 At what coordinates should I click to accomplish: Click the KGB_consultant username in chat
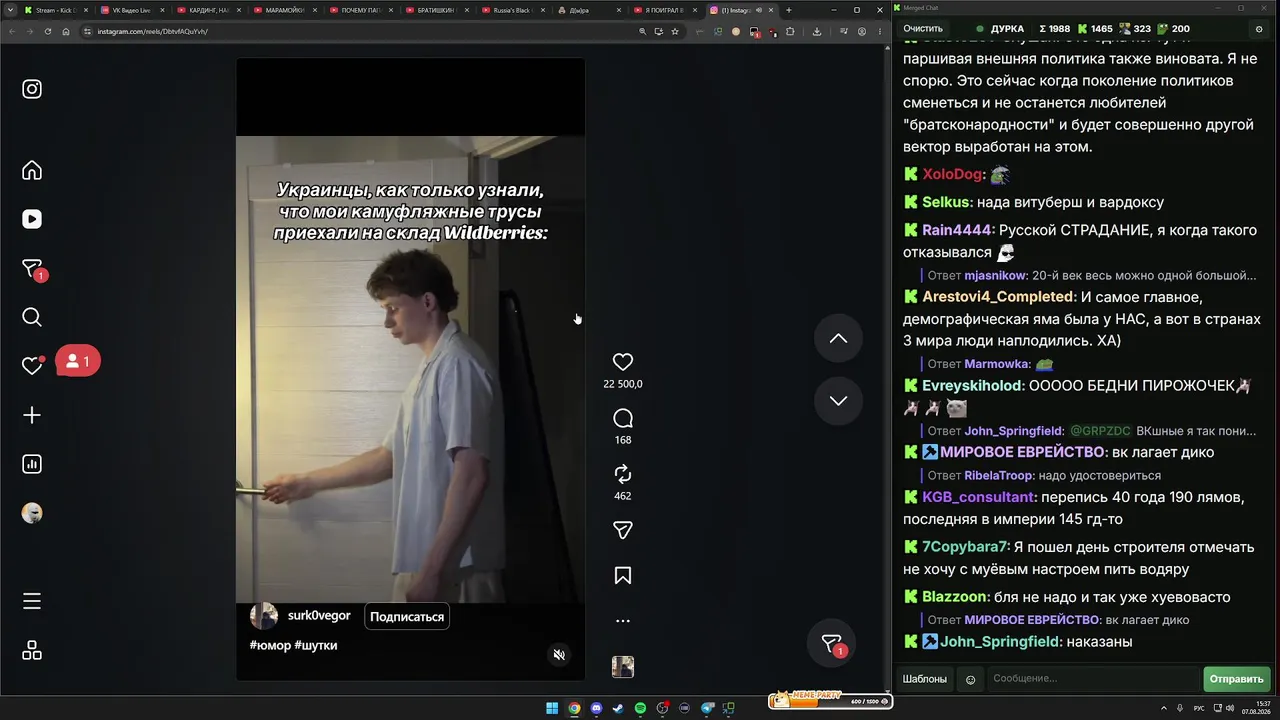pyautogui.click(x=978, y=497)
